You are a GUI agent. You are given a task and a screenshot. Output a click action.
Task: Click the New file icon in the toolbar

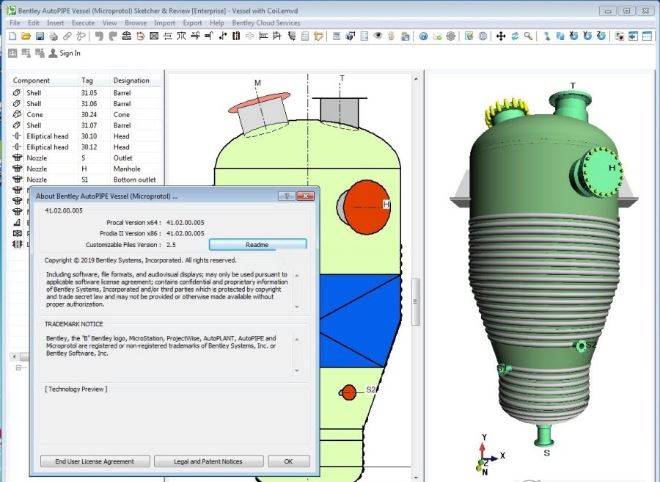click(x=13, y=36)
